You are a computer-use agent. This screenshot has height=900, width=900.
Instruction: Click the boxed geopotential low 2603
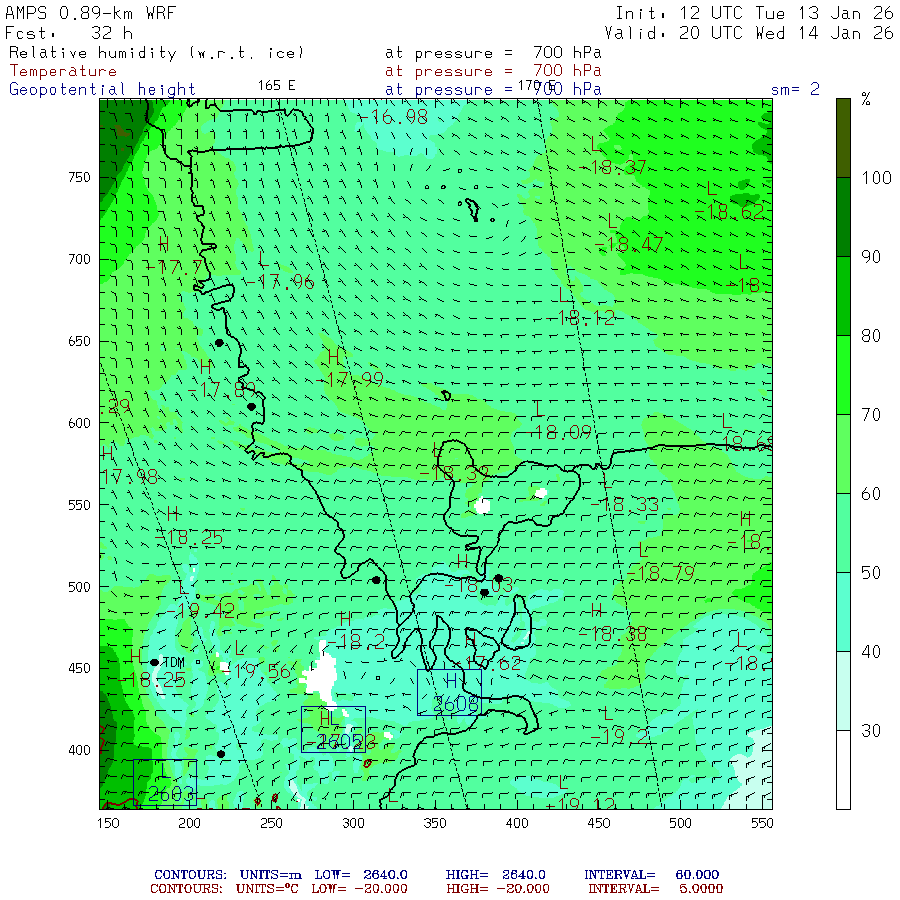click(x=165, y=783)
